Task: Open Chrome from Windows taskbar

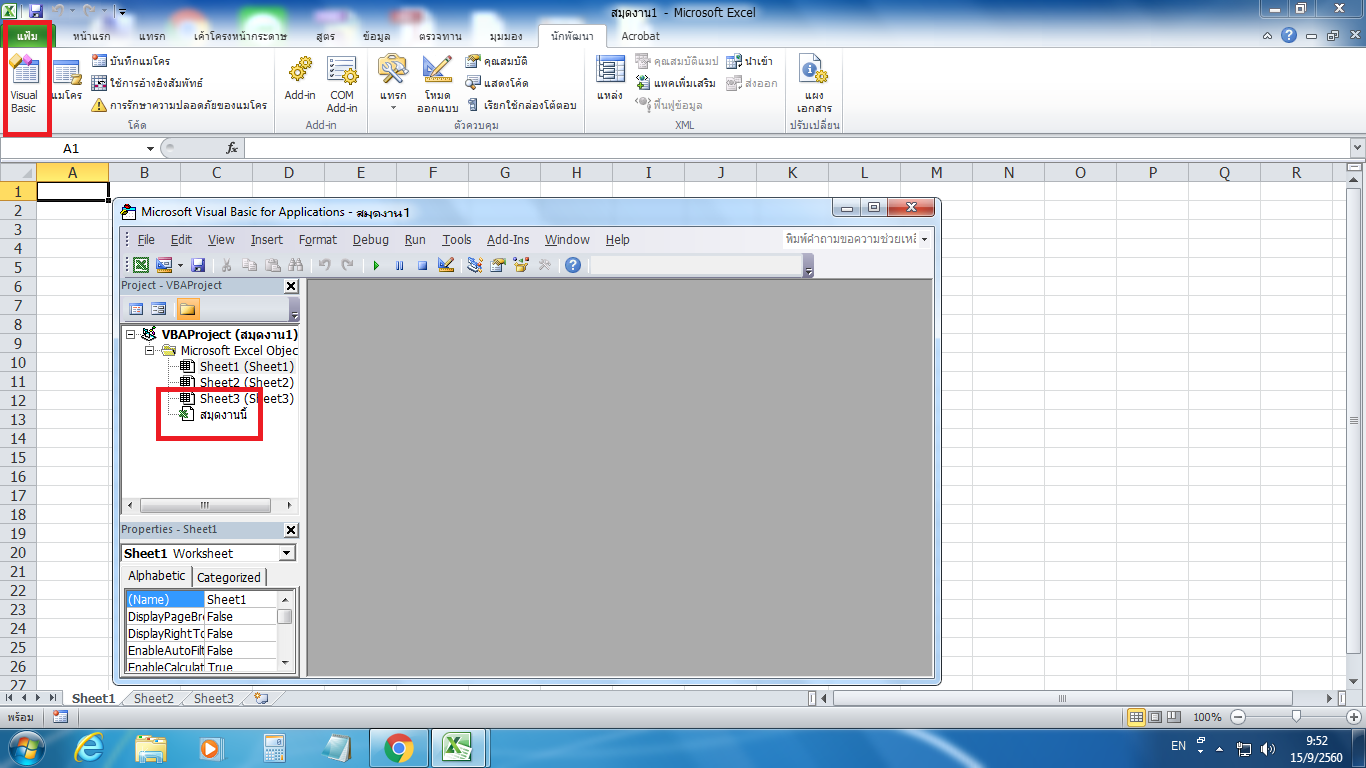Action: tap(399, 748)
